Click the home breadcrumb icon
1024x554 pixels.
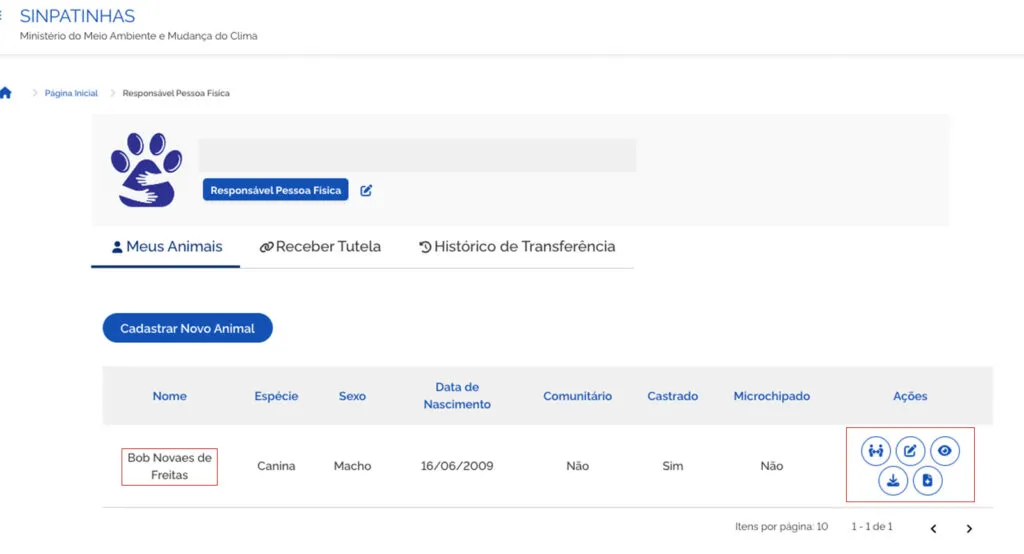[6, 93]
